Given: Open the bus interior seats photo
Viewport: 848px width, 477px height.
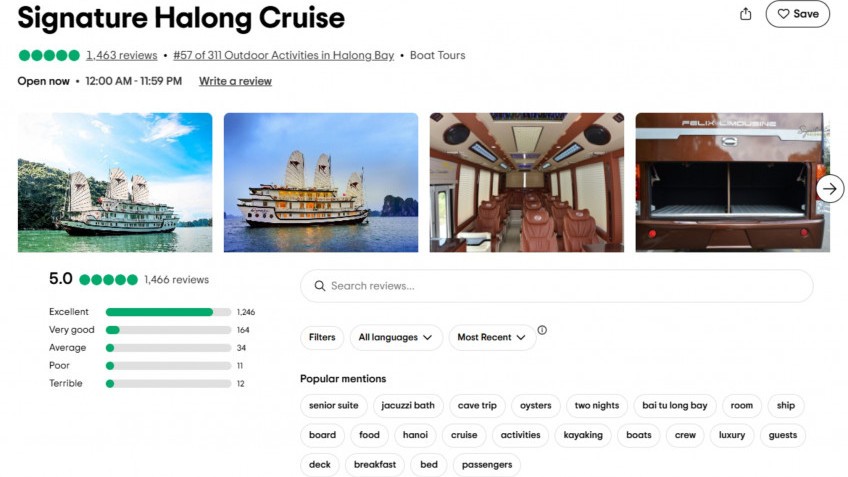Looking at the screenshot, I should point(526,181).
